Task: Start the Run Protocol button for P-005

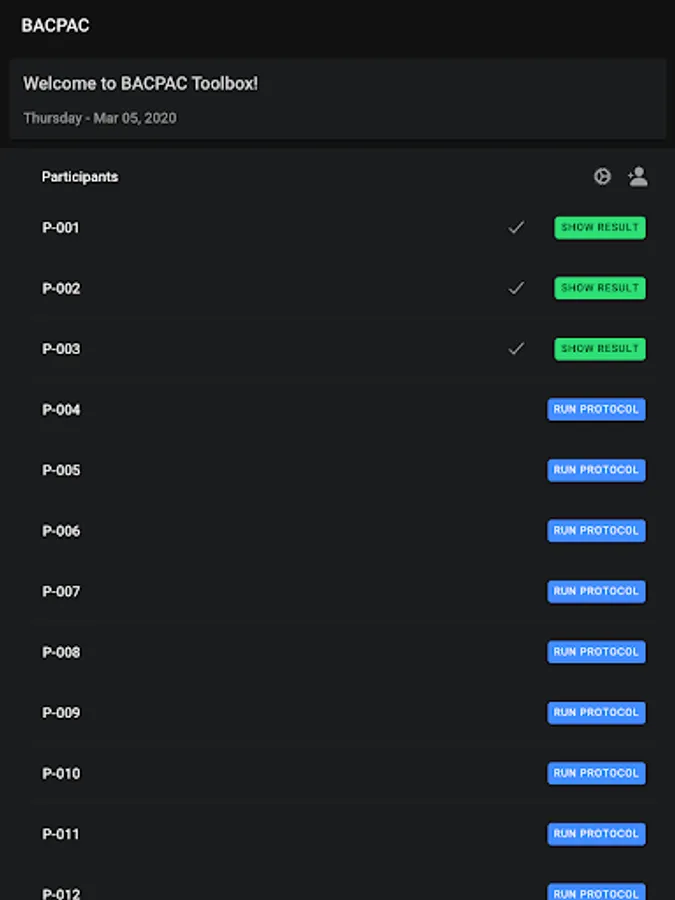Action: (x=596, y=470)
